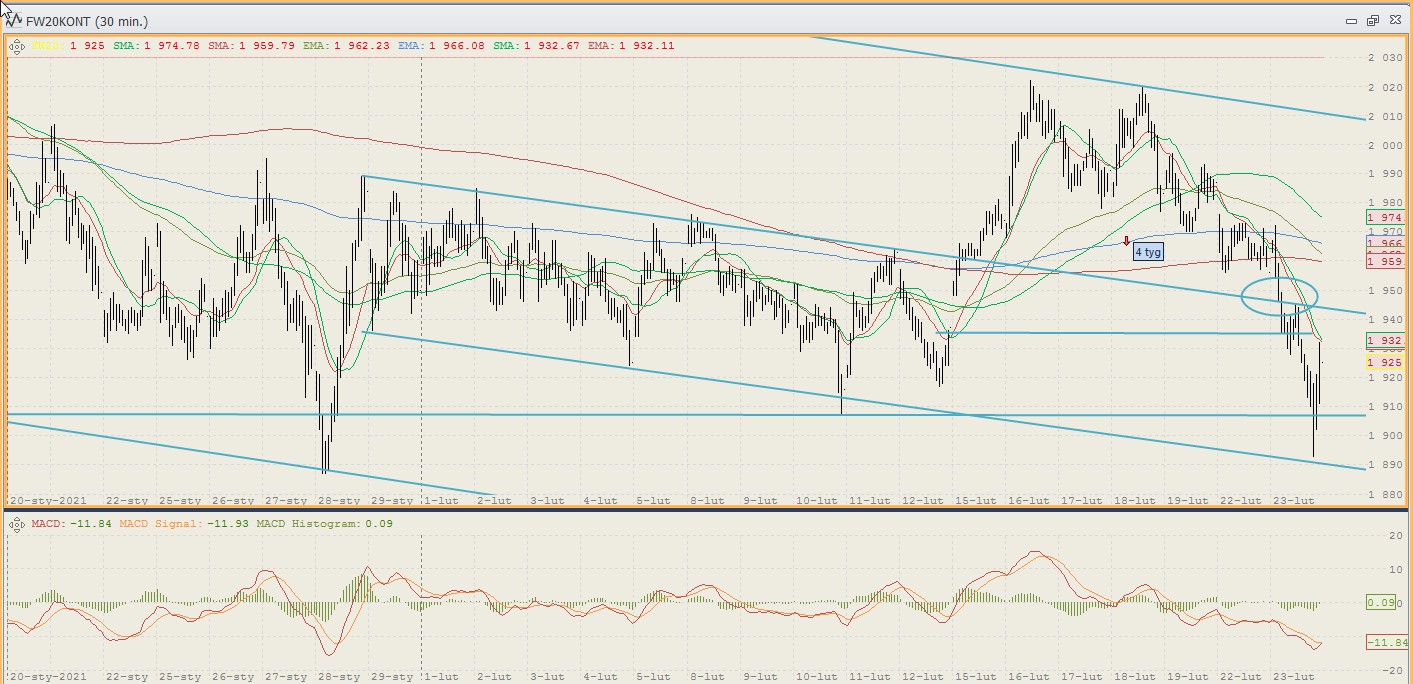
Task: Select the blue ellipse drawn on the chart
Action: (x=1279, y=296)
